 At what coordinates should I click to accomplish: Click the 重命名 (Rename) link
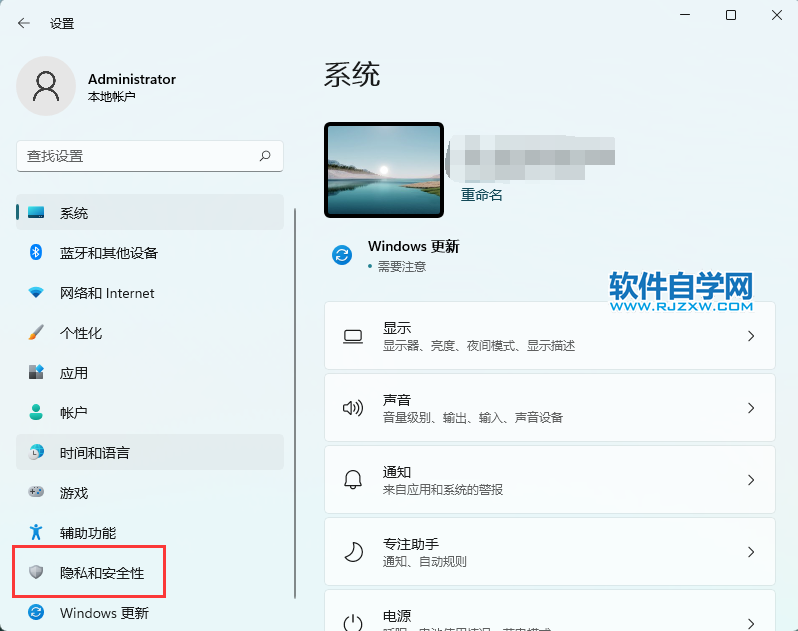(x=482, y=195)
